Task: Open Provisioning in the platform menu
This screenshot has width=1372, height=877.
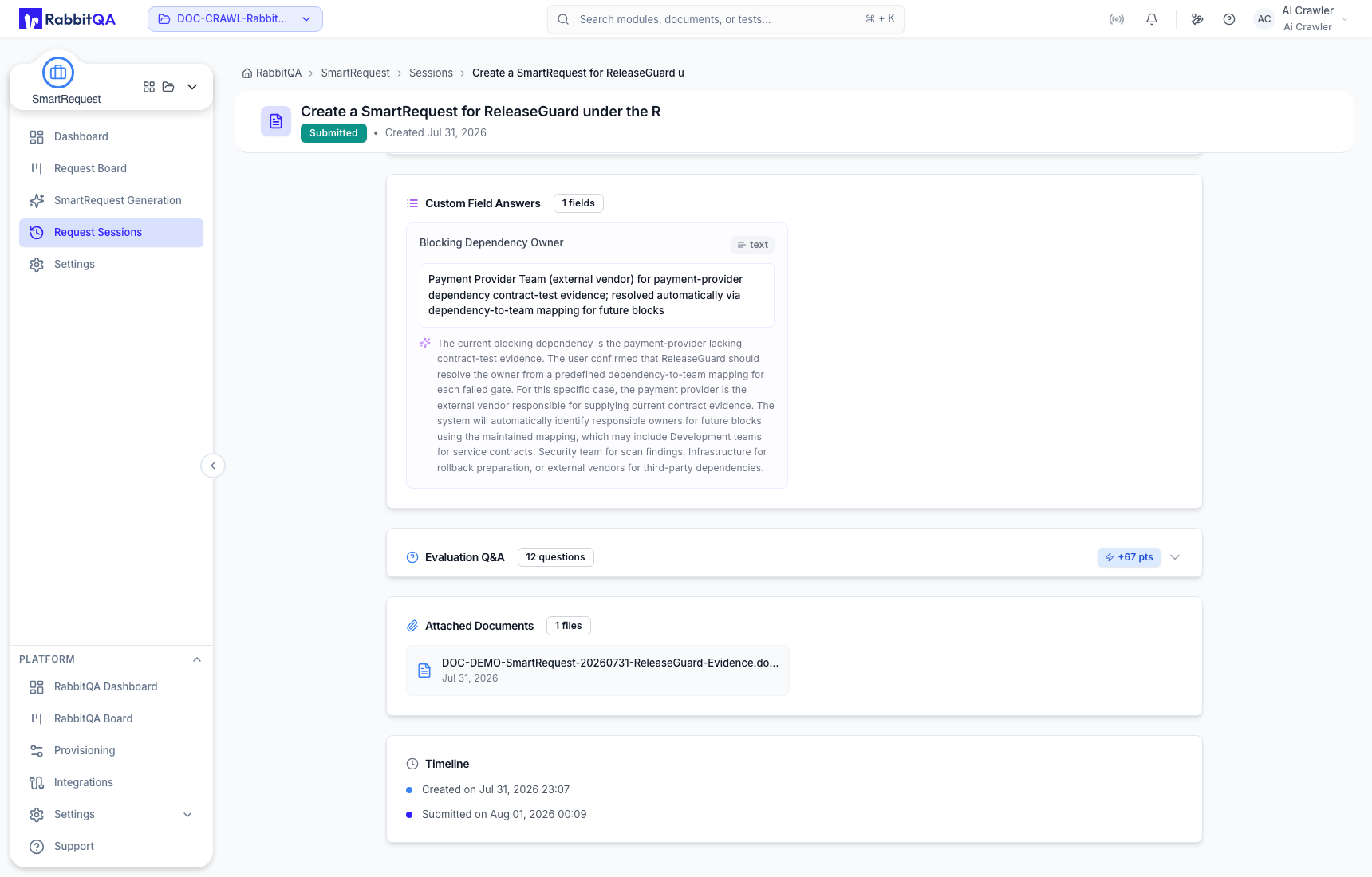Action: [111, 751]
